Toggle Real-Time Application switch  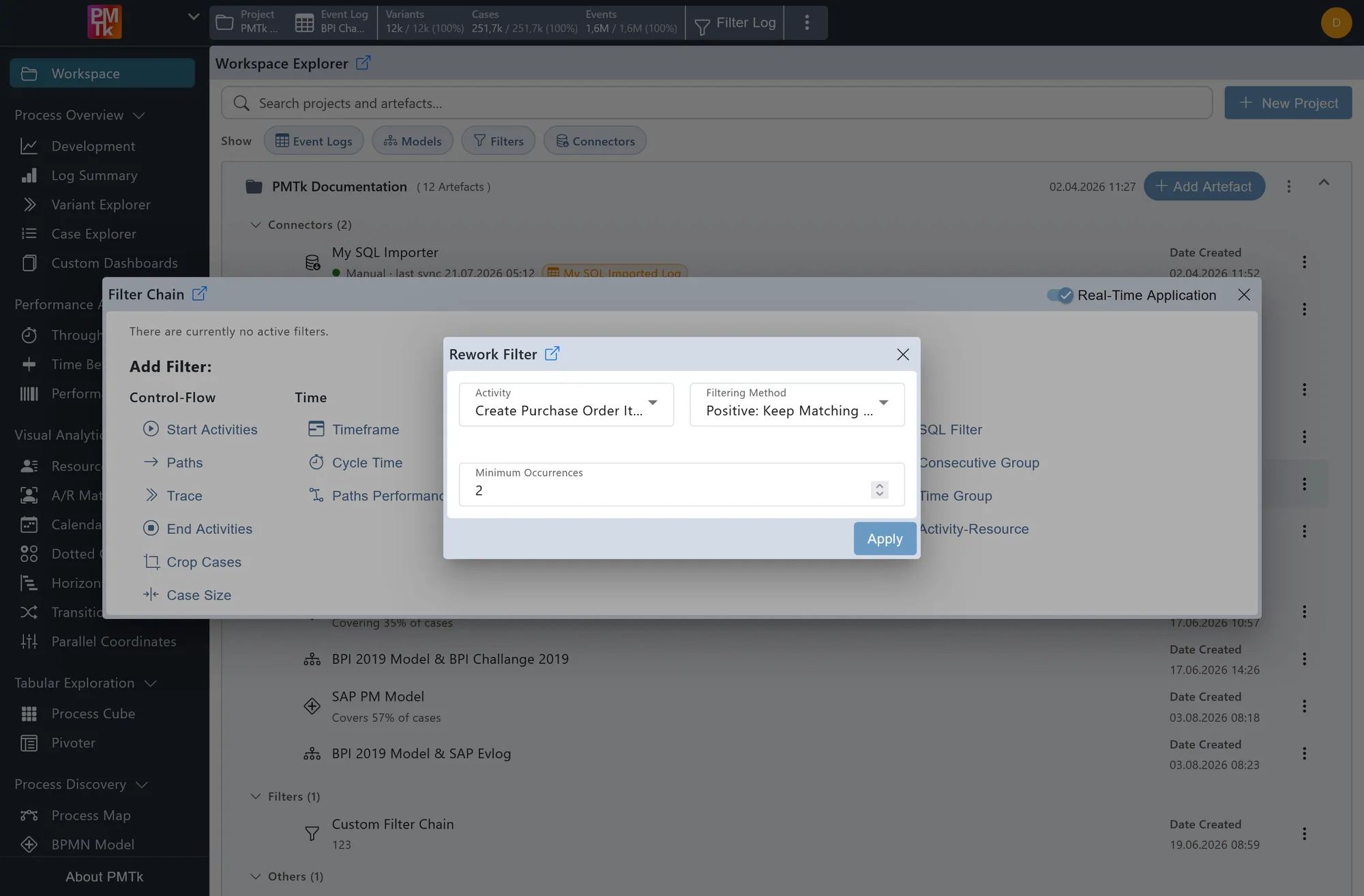tap(1060, 295)
